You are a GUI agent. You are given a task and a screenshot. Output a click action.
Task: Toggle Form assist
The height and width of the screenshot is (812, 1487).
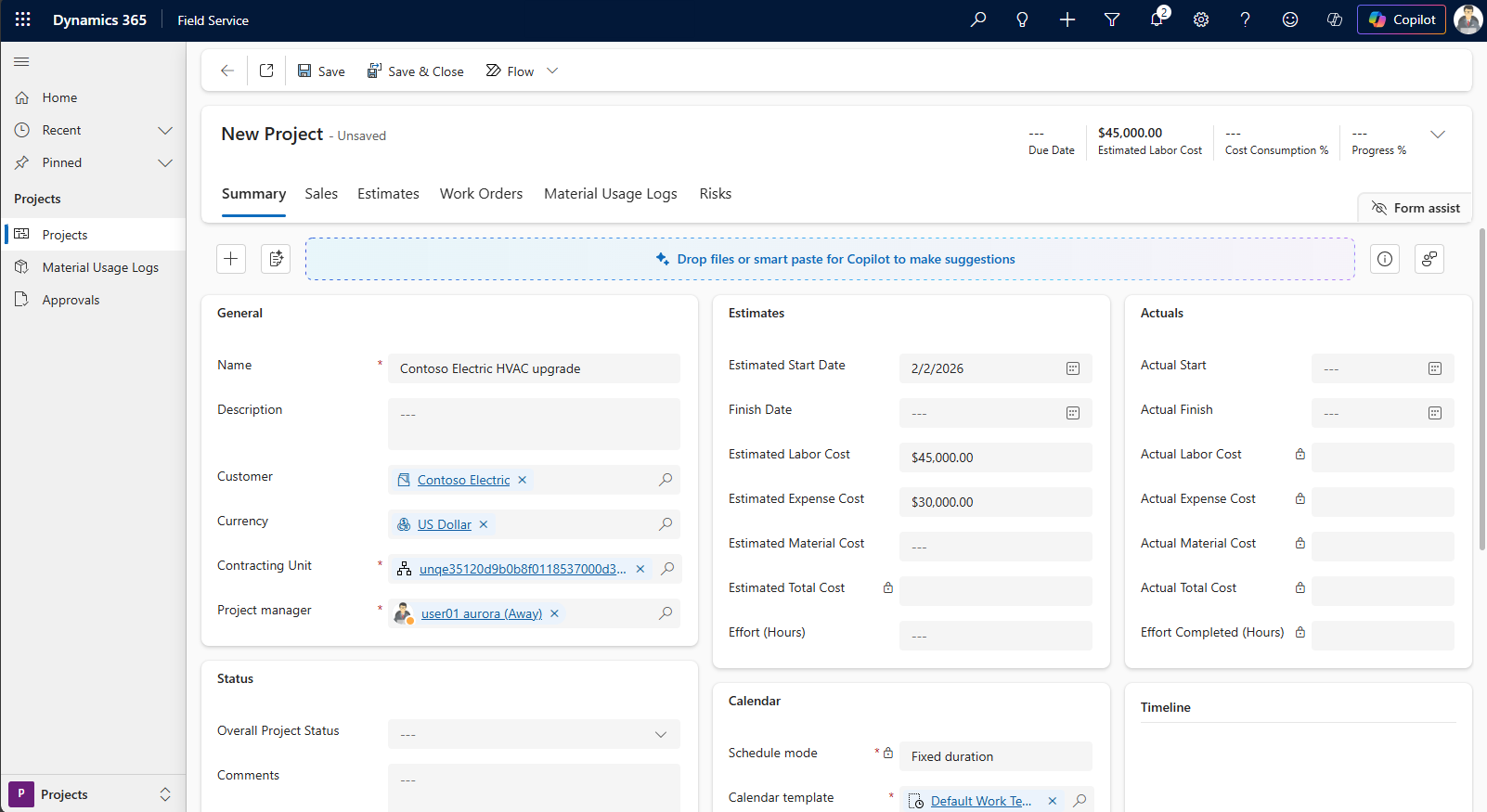[1416, 208]
